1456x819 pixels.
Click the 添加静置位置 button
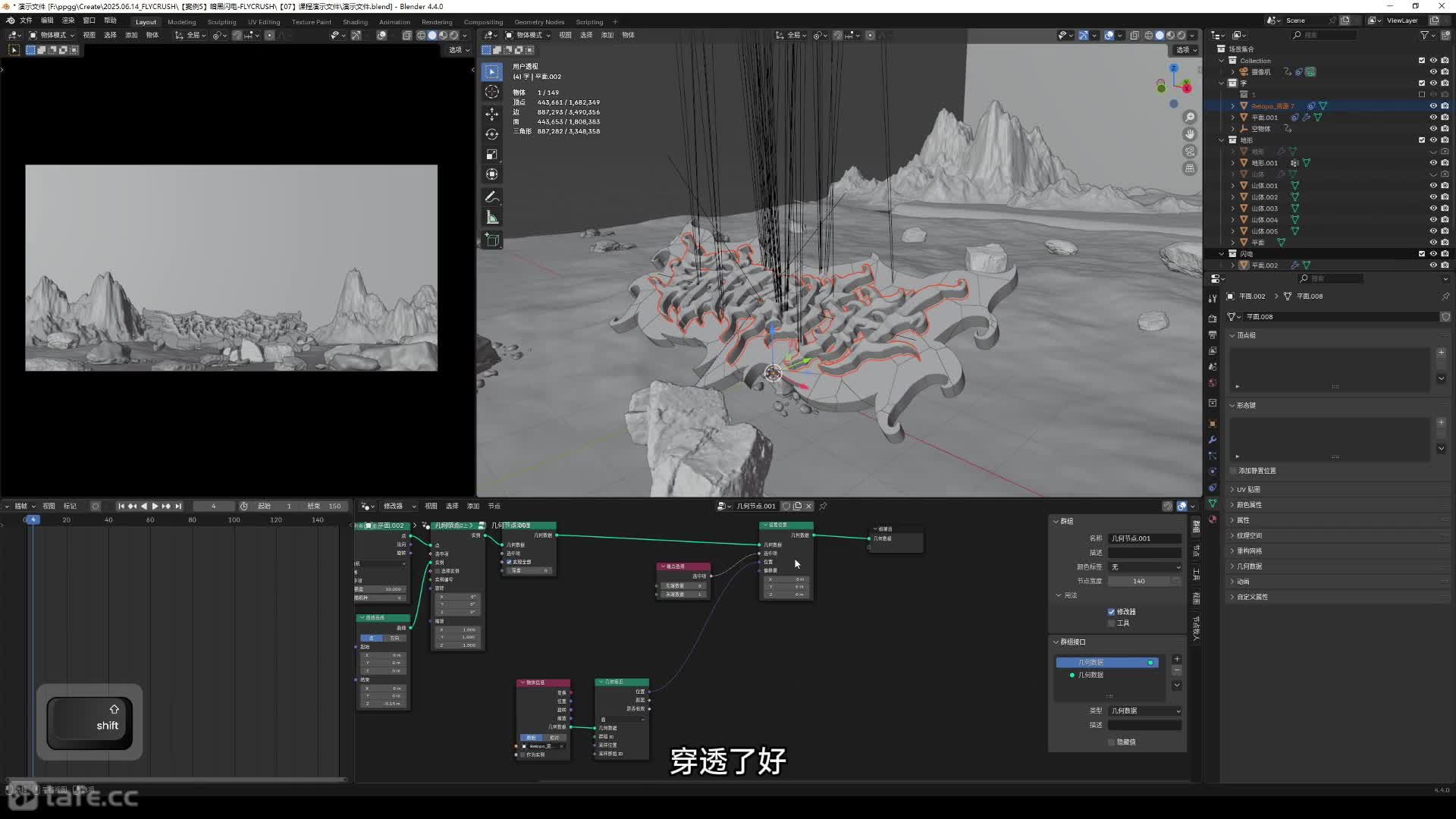pyautogui.click(x=1258, y=471)
